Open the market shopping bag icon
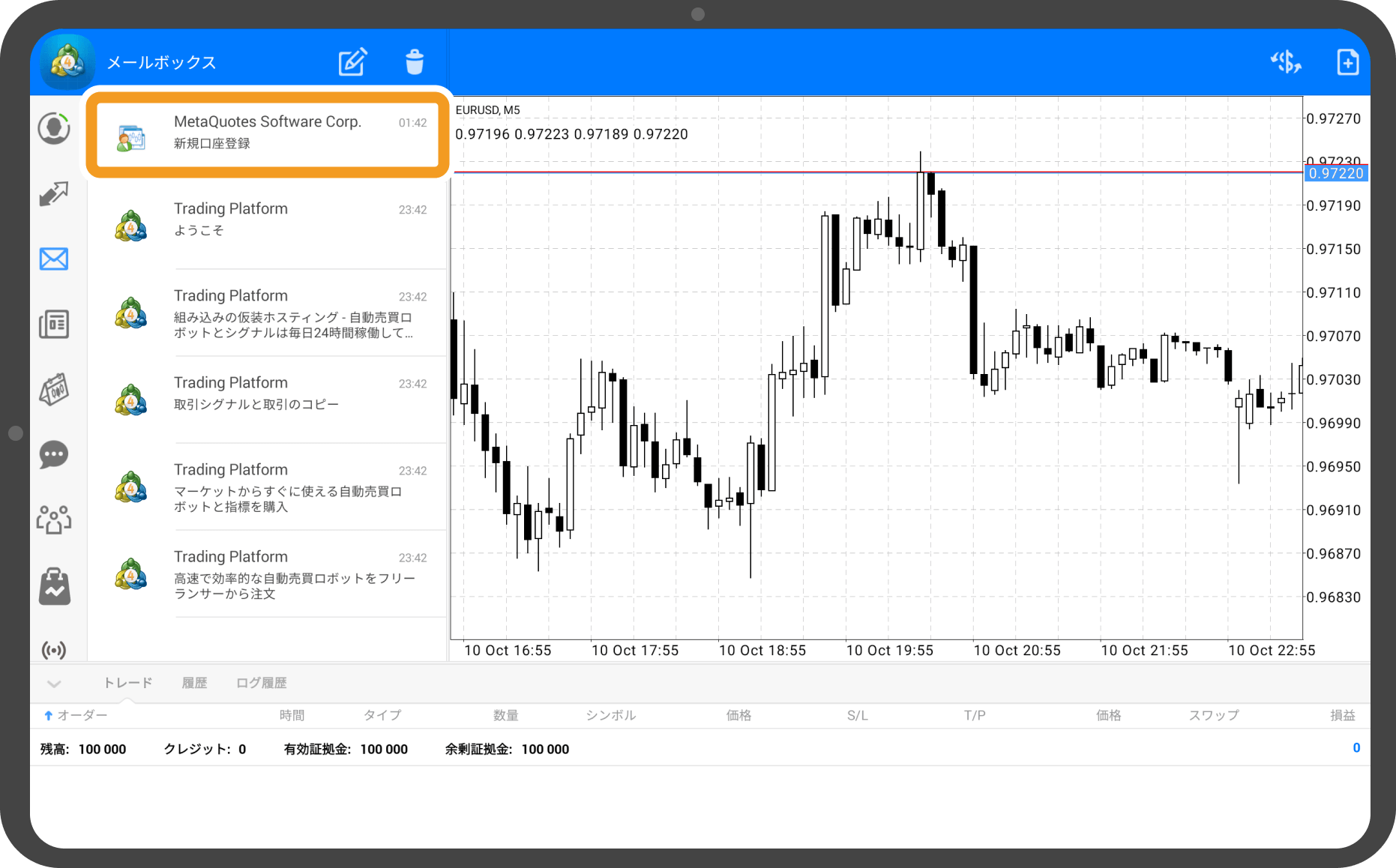The height and width of the screenshot is (868, 1396). [x=54, y=585]
